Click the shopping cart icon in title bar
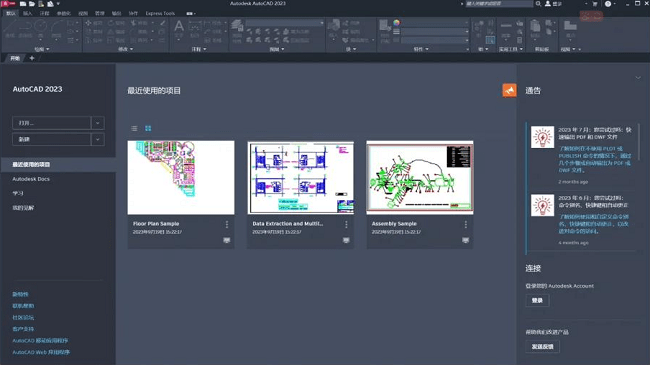 595,4
